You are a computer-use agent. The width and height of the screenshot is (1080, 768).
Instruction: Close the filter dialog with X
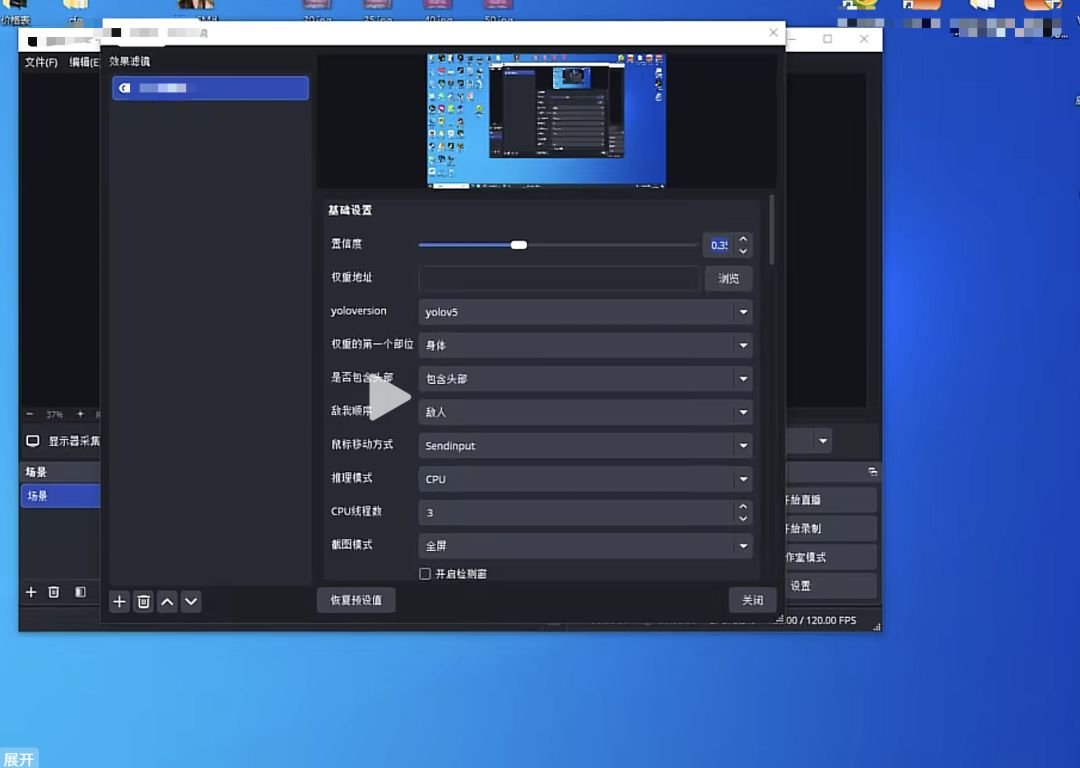click(x=773, y=32)
